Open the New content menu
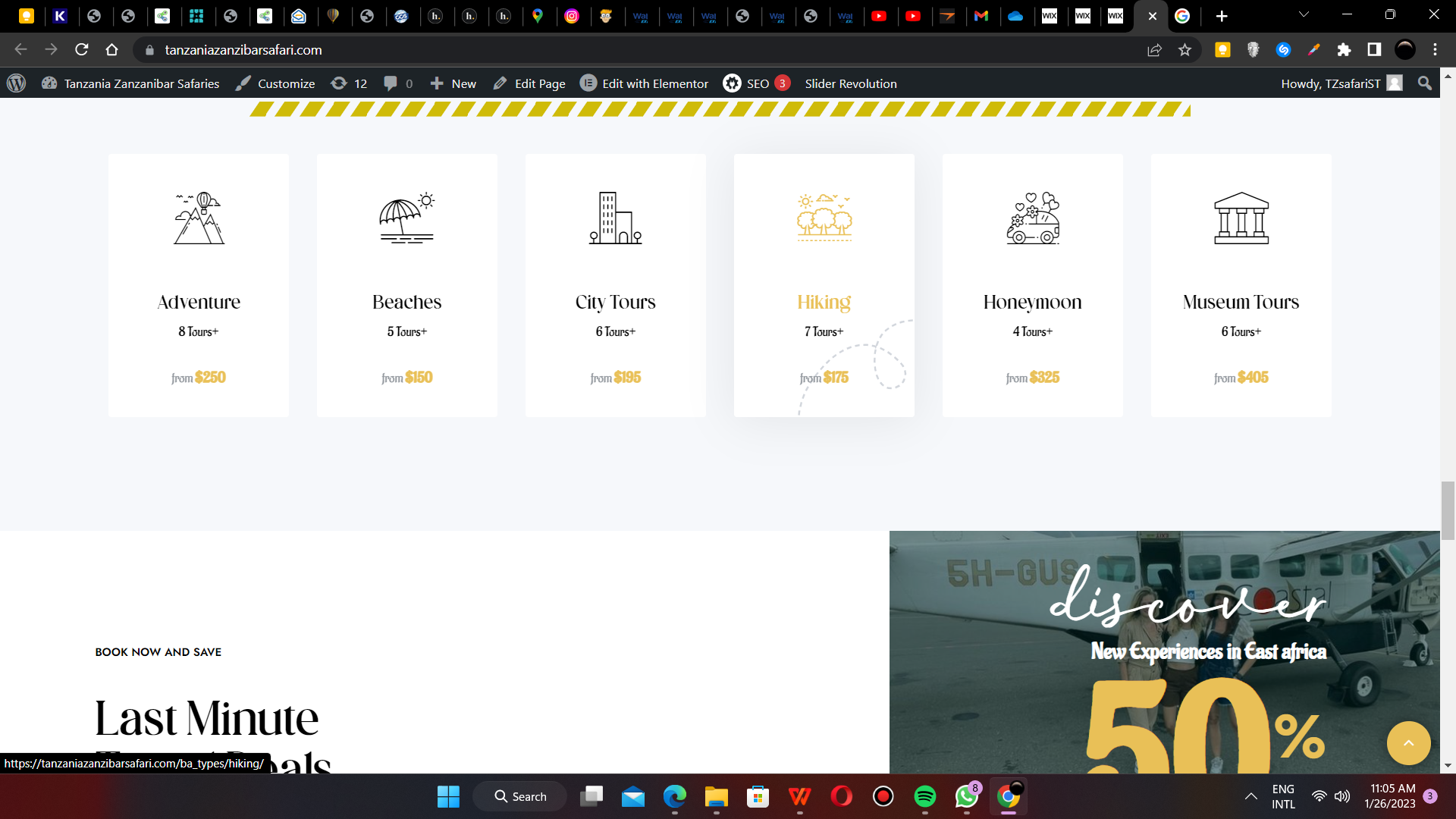This screenshot has height=819, width=1456. 453,83
